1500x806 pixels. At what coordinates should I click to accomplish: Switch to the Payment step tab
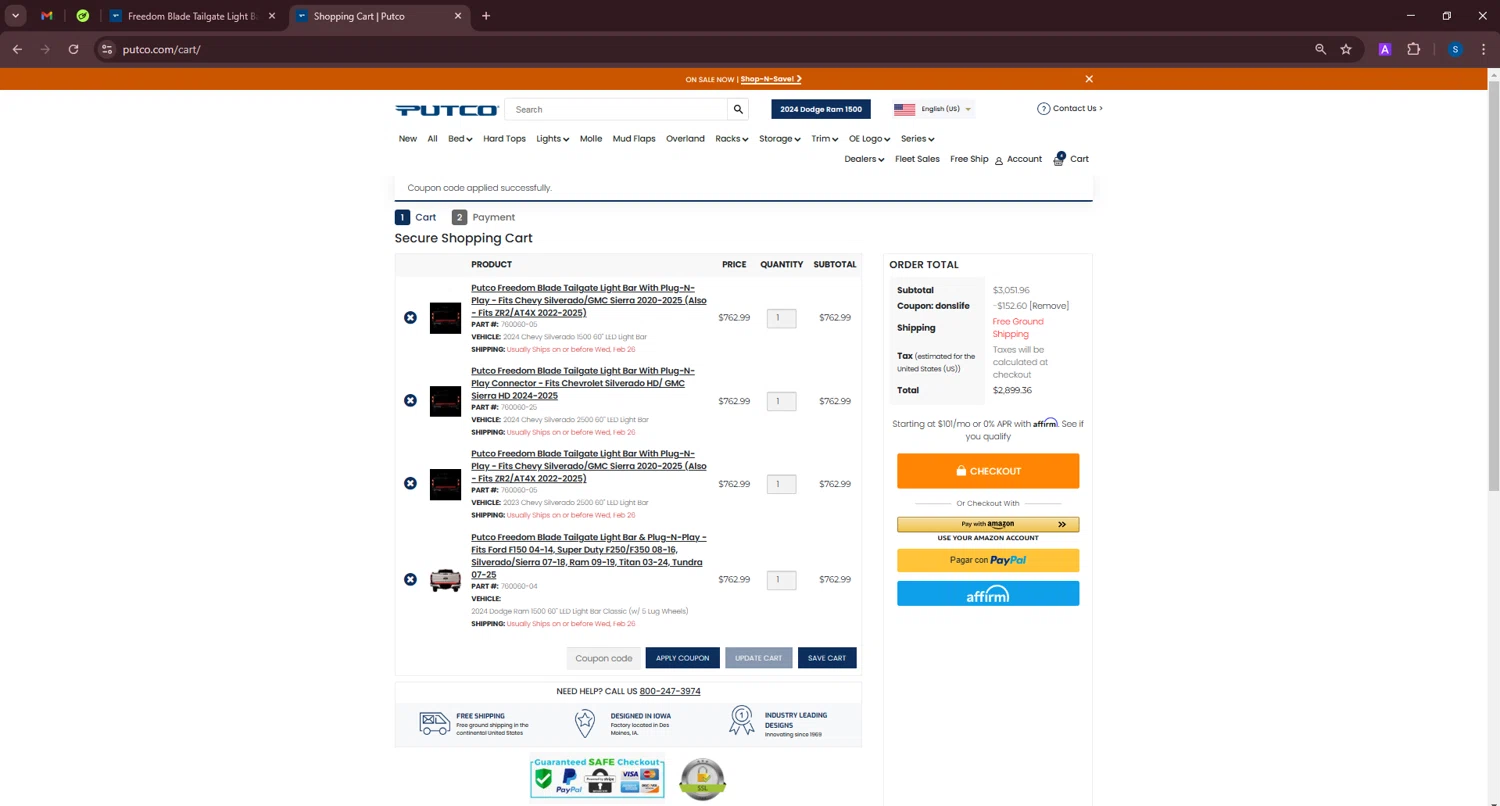pyautogui.click(x=483, y=217)
